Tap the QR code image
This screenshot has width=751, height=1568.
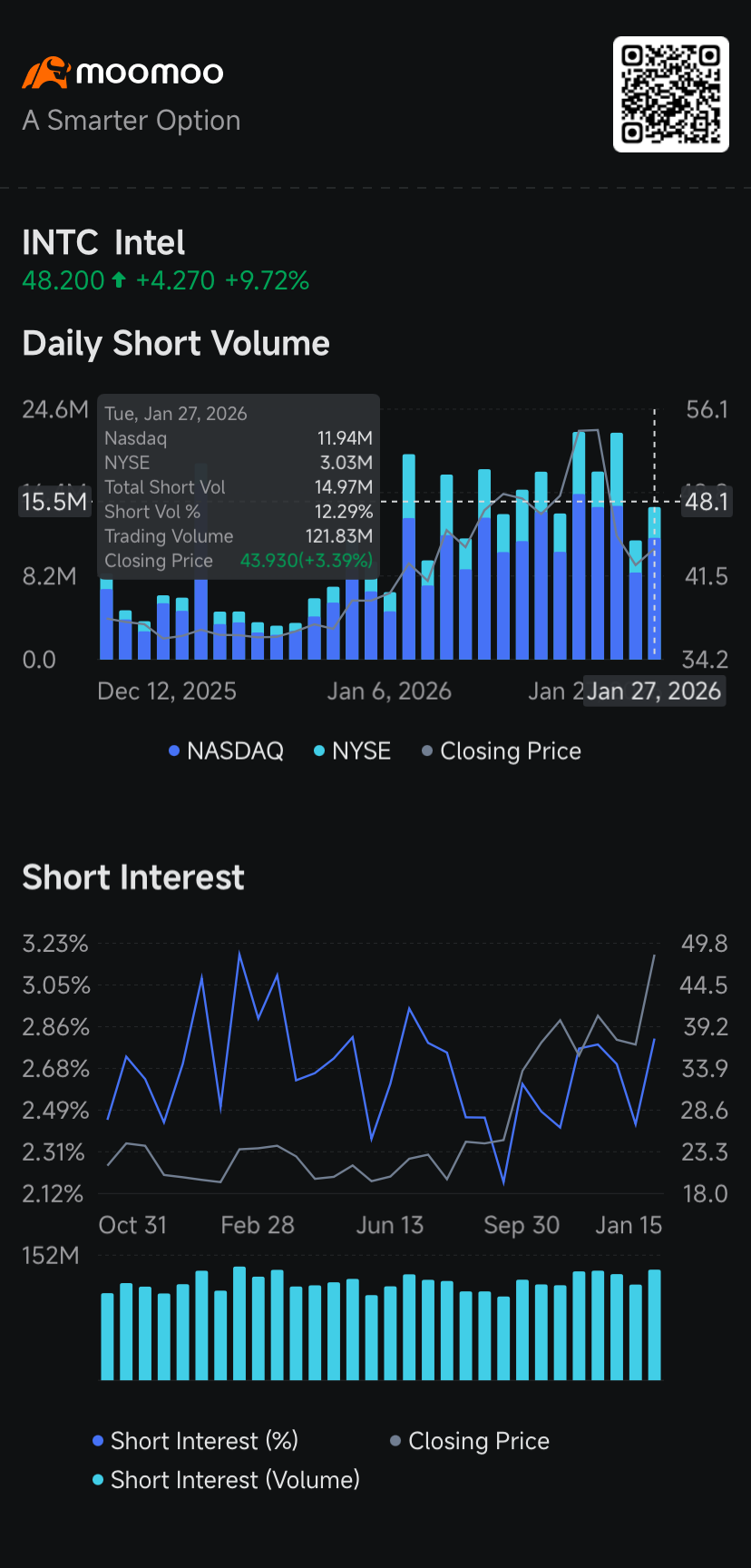coord(671,94)
